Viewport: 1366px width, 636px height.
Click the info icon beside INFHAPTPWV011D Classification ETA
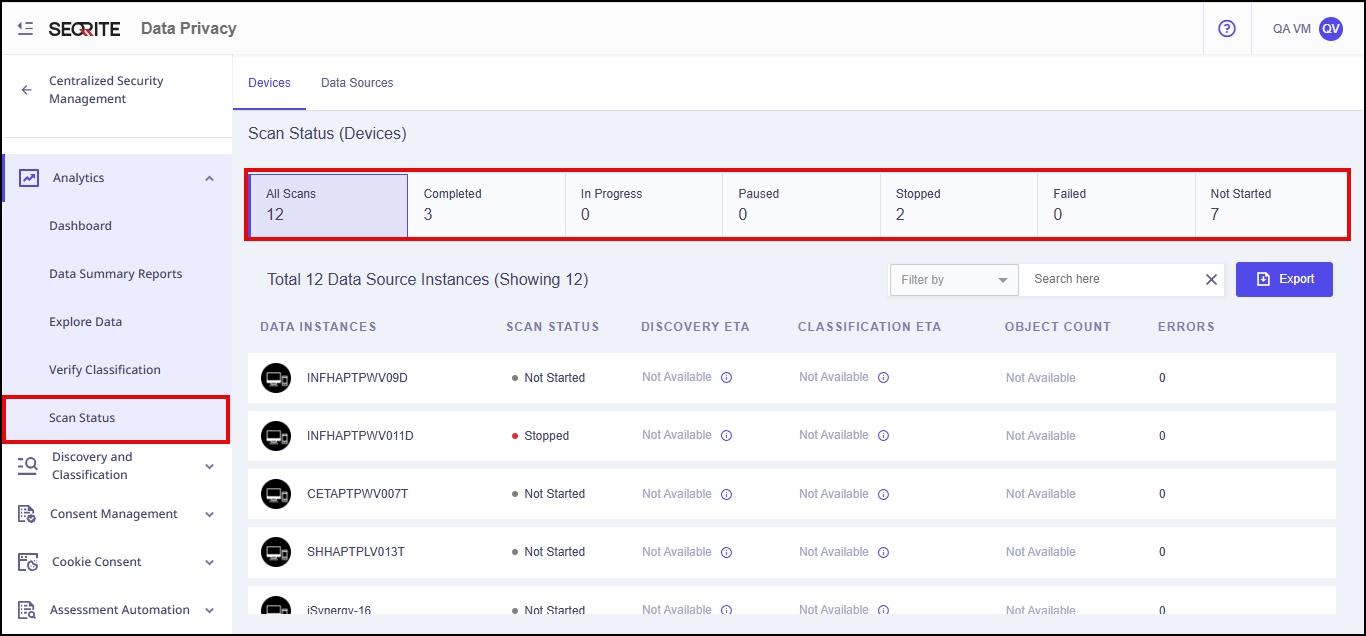(x=884, y=436)
